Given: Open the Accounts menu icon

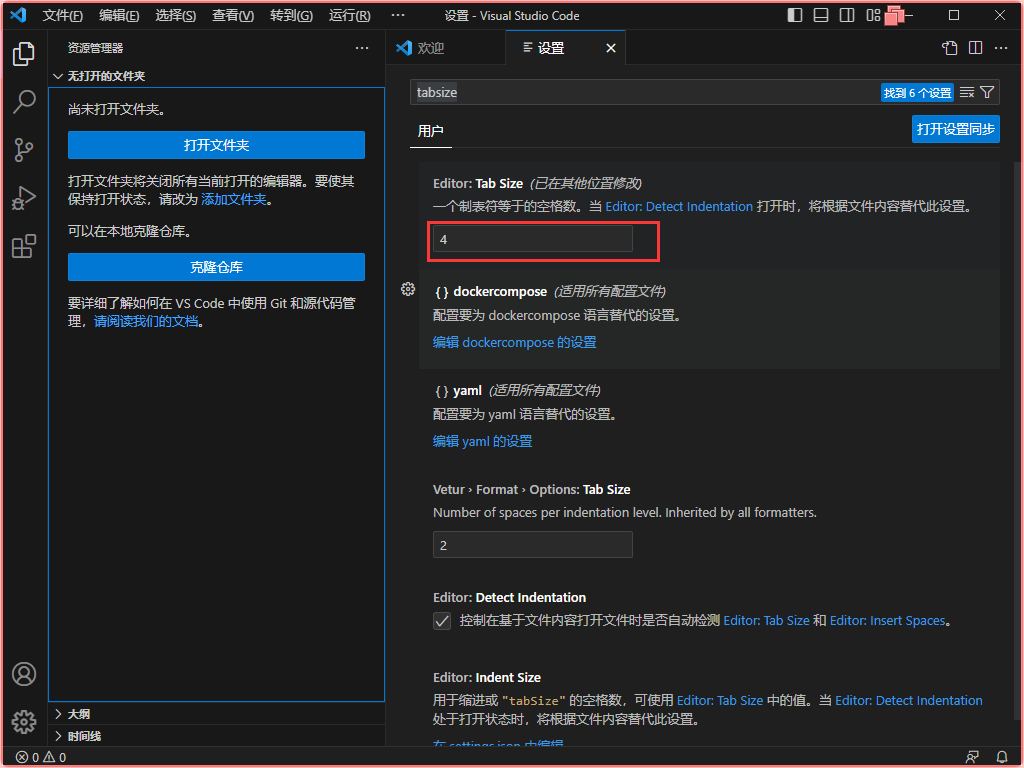Looking at the screenshot, I should tap(24, 674).
